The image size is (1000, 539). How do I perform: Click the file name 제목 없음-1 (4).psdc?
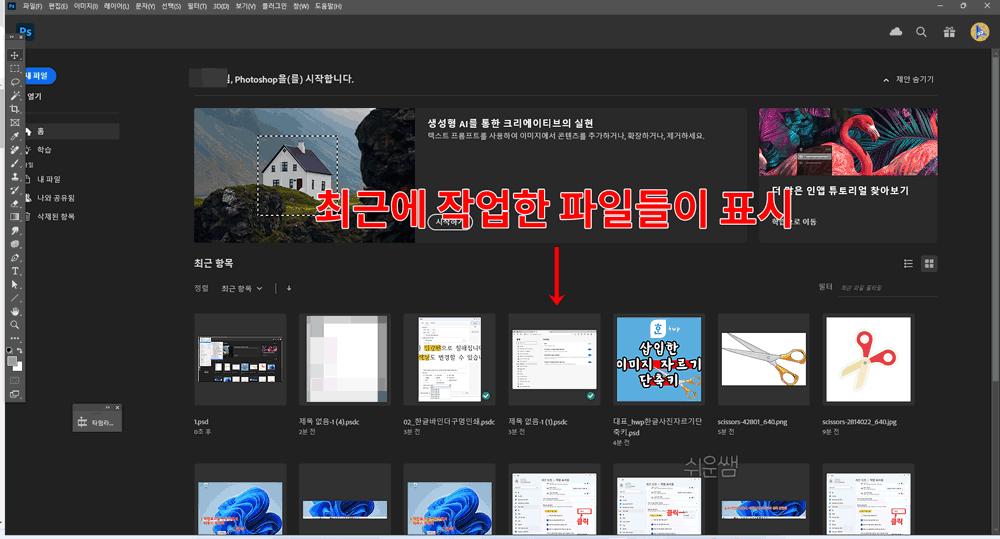(x=329, y=422)
